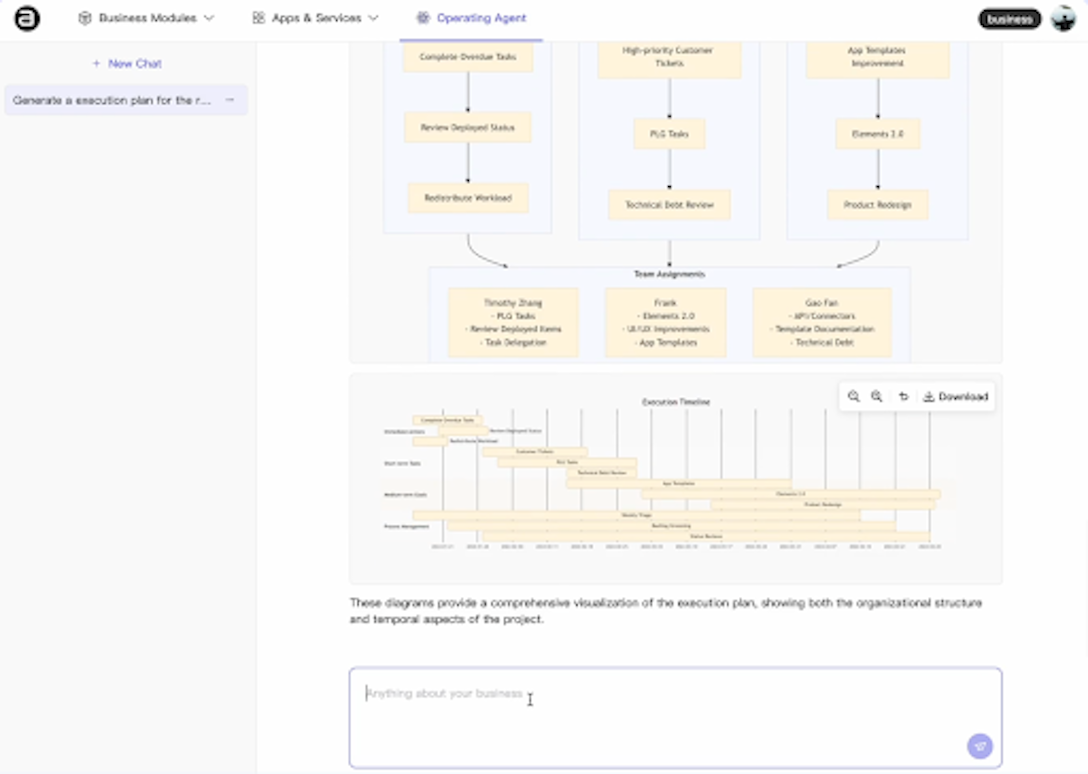Click the Operating Agent globe icon
The image size is (1088, 774).
point(423,18)
